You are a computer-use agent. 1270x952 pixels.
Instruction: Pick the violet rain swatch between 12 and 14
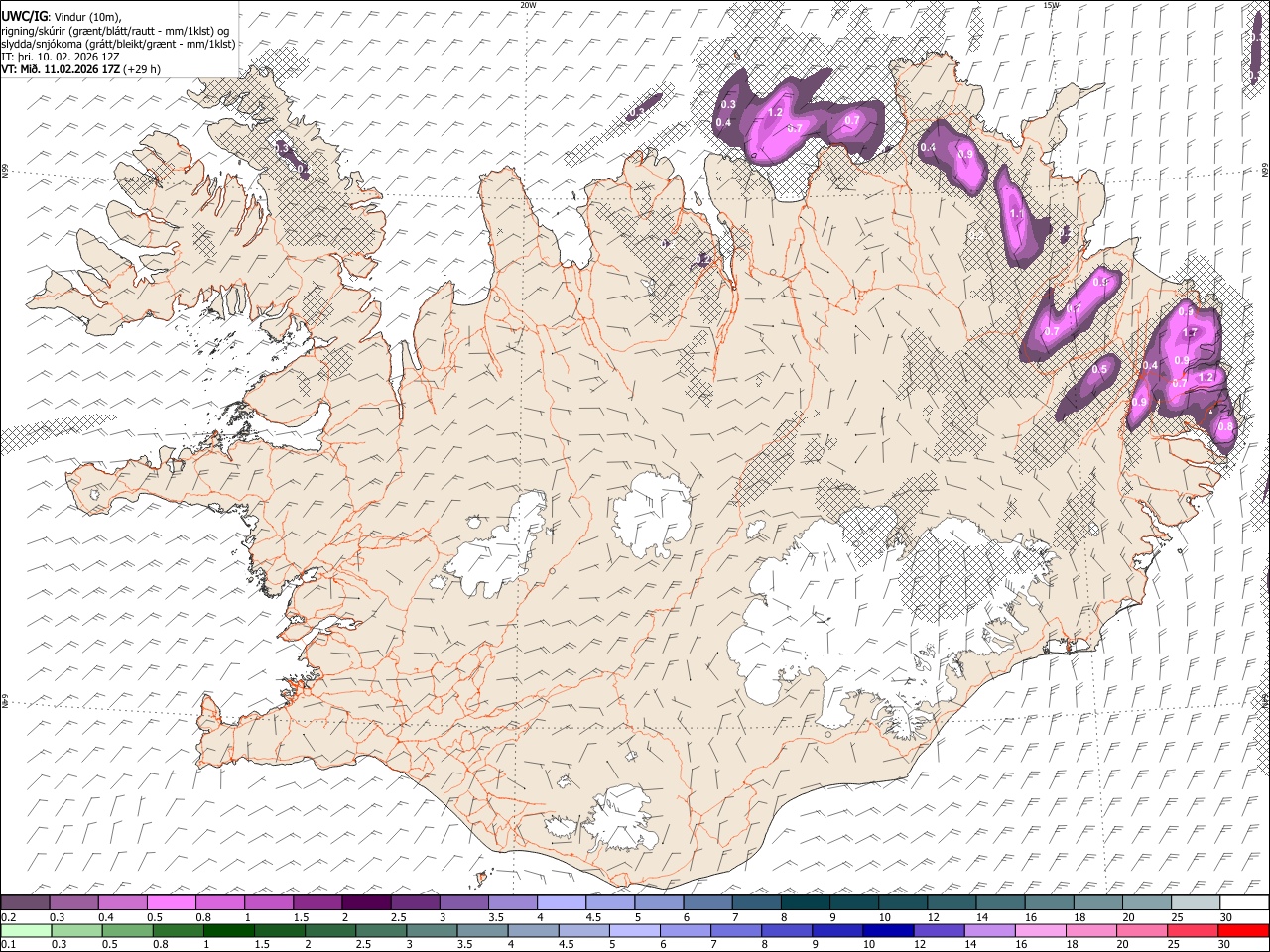[939, 930]
